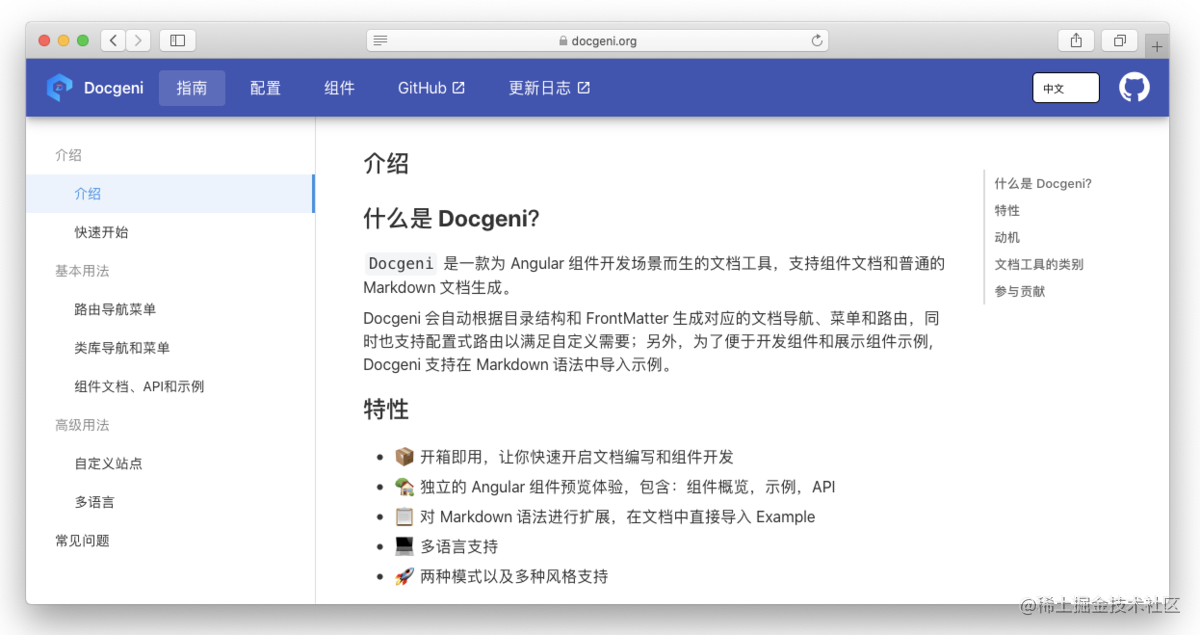Click the laptop emoji before 多语言支持
The width and height of the screenshot is (1200, 635).
[x=404, y=547]
